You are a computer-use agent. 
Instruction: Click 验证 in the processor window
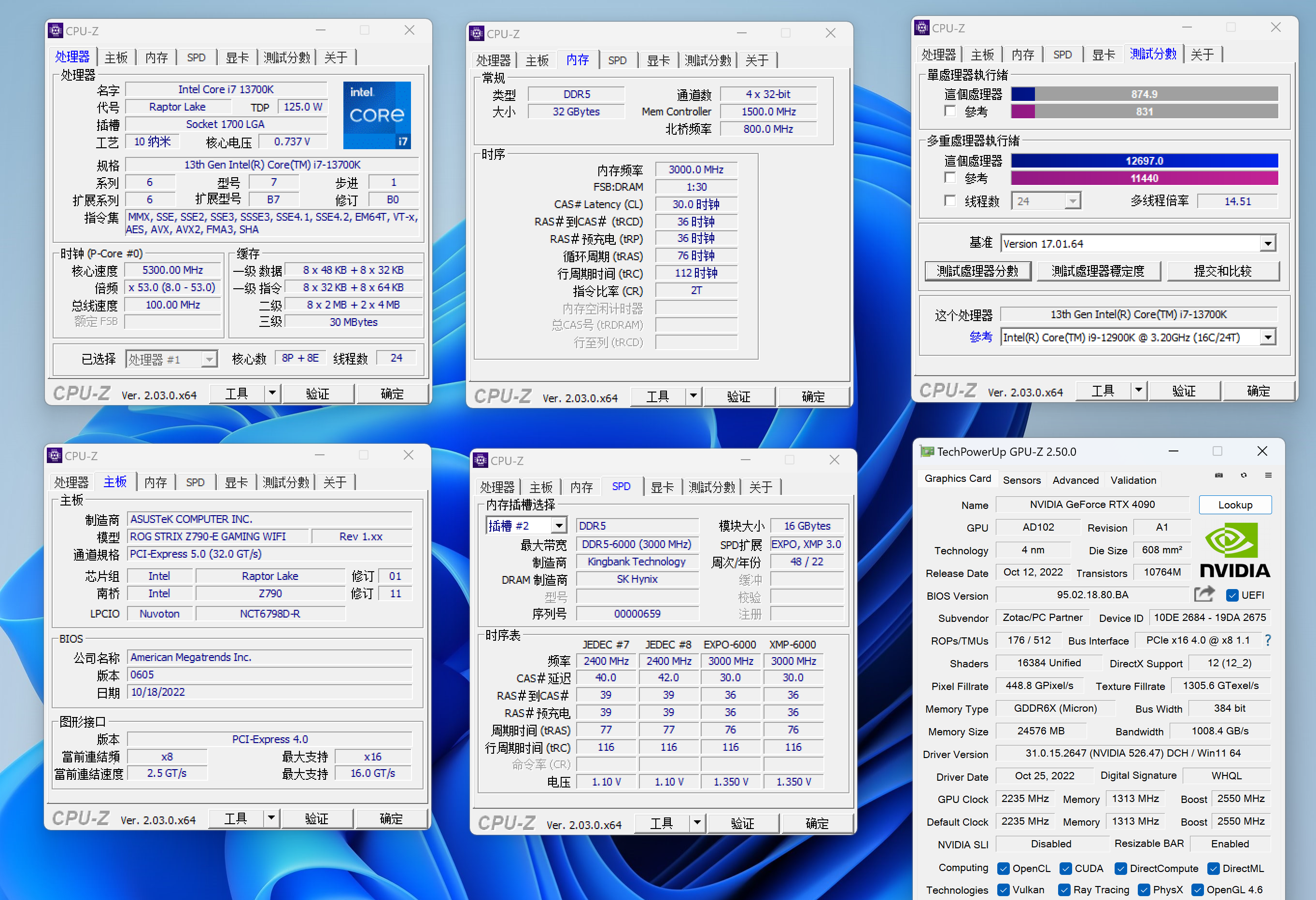(x=317, y=394)
